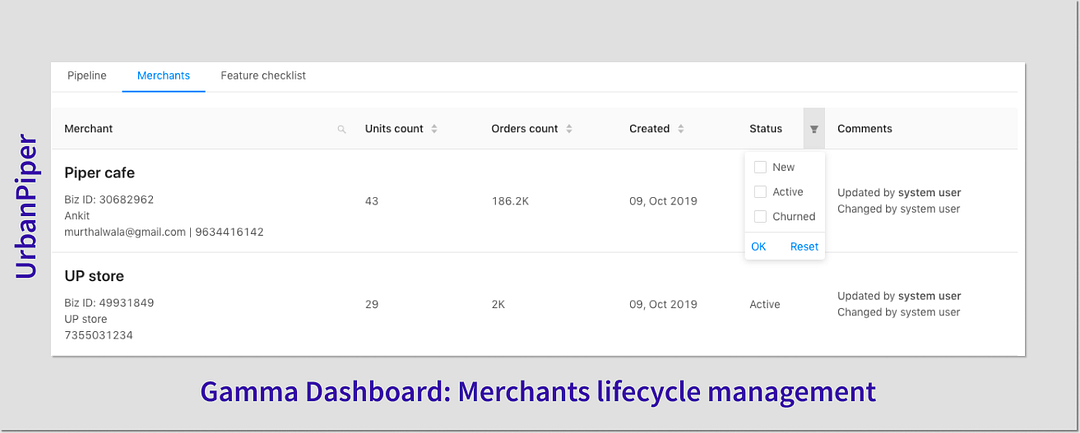Click the Status column filter icon
This screenshot has width=1080, height=433.
click(x=814, y=129)
